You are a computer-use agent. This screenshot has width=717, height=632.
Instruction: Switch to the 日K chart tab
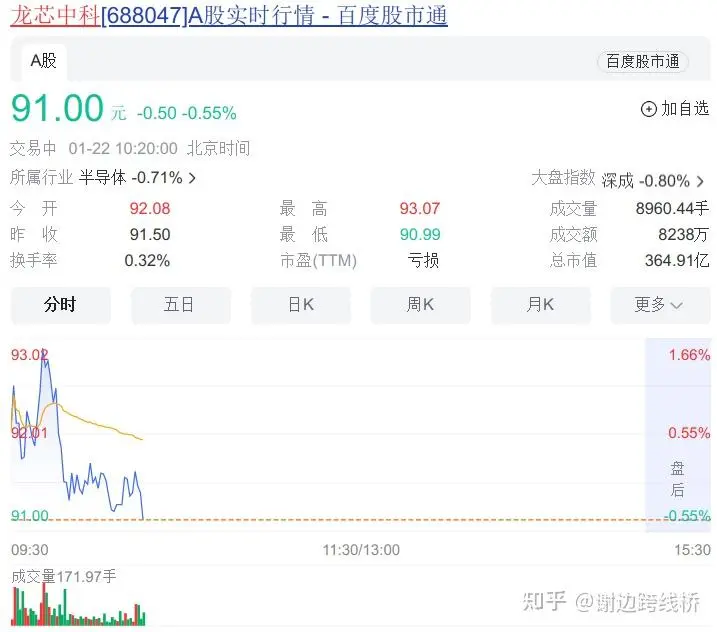300,305
